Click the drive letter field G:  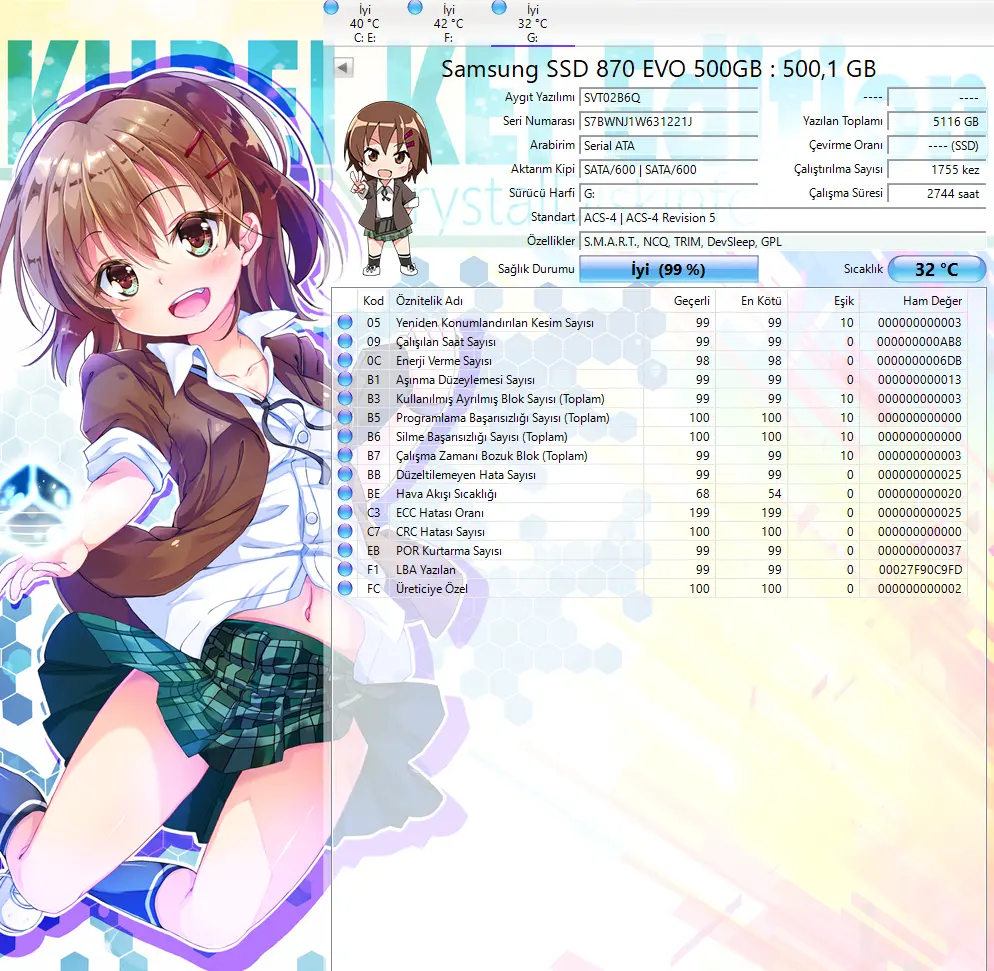(669, 193)
